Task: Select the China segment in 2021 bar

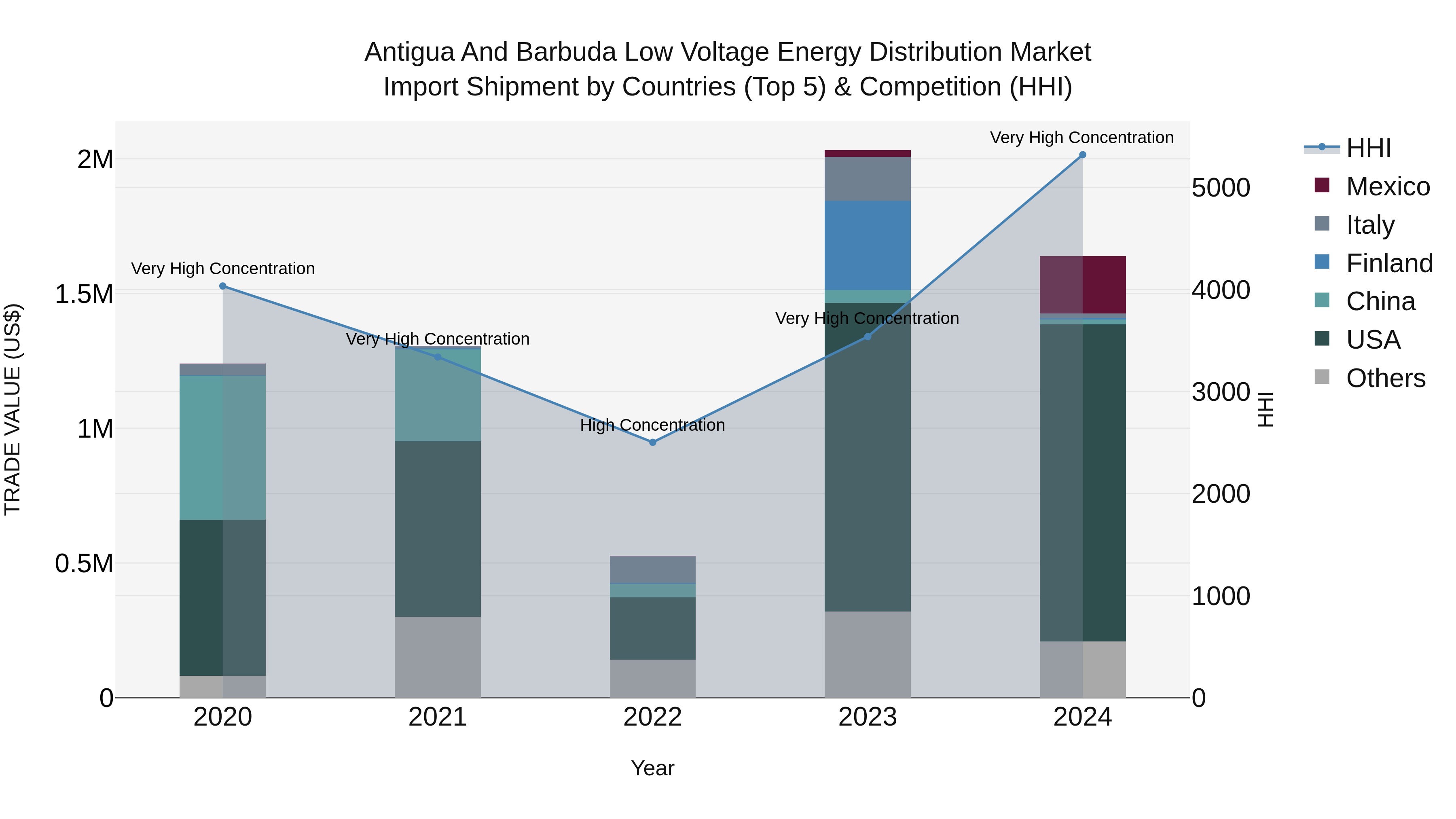Action: [x=438, y=396]
